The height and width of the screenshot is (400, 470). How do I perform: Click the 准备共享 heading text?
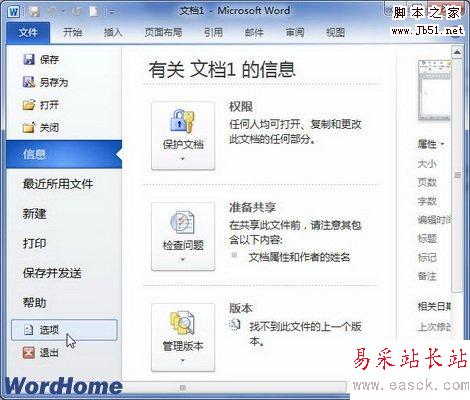[252, 207]
